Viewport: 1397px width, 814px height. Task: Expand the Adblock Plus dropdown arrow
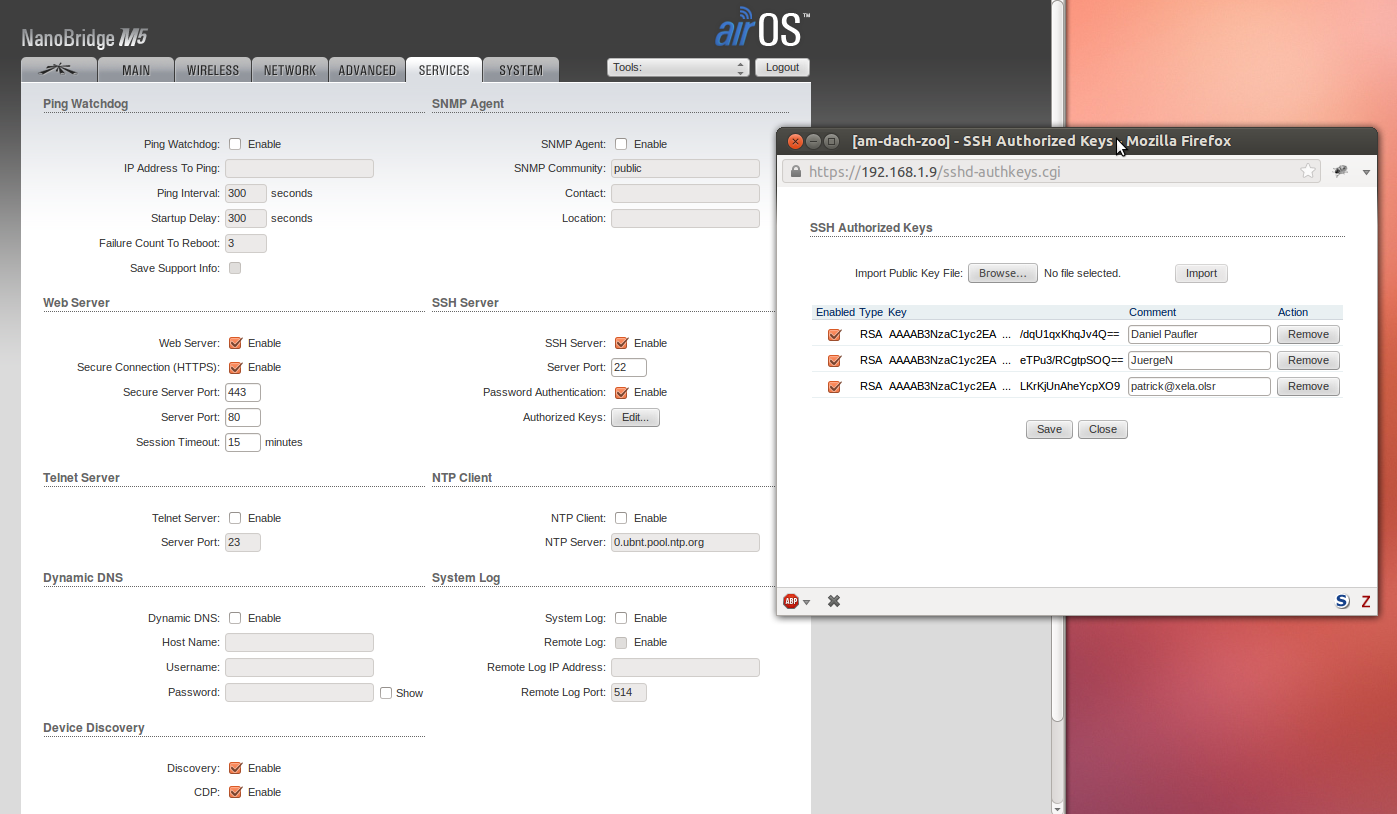click(x=807, y=602)
